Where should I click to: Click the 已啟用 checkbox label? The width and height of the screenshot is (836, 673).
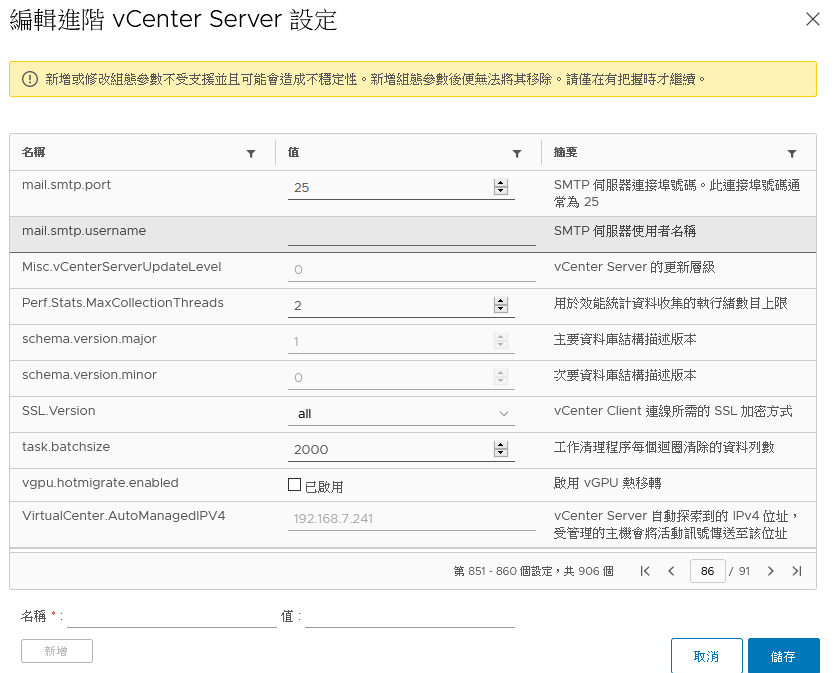tap(324, 487)
